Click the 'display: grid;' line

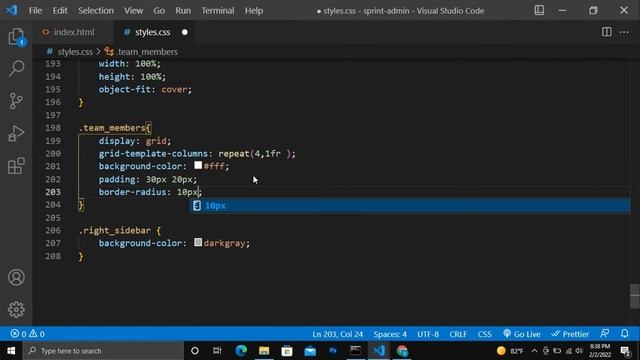point(135,141)
